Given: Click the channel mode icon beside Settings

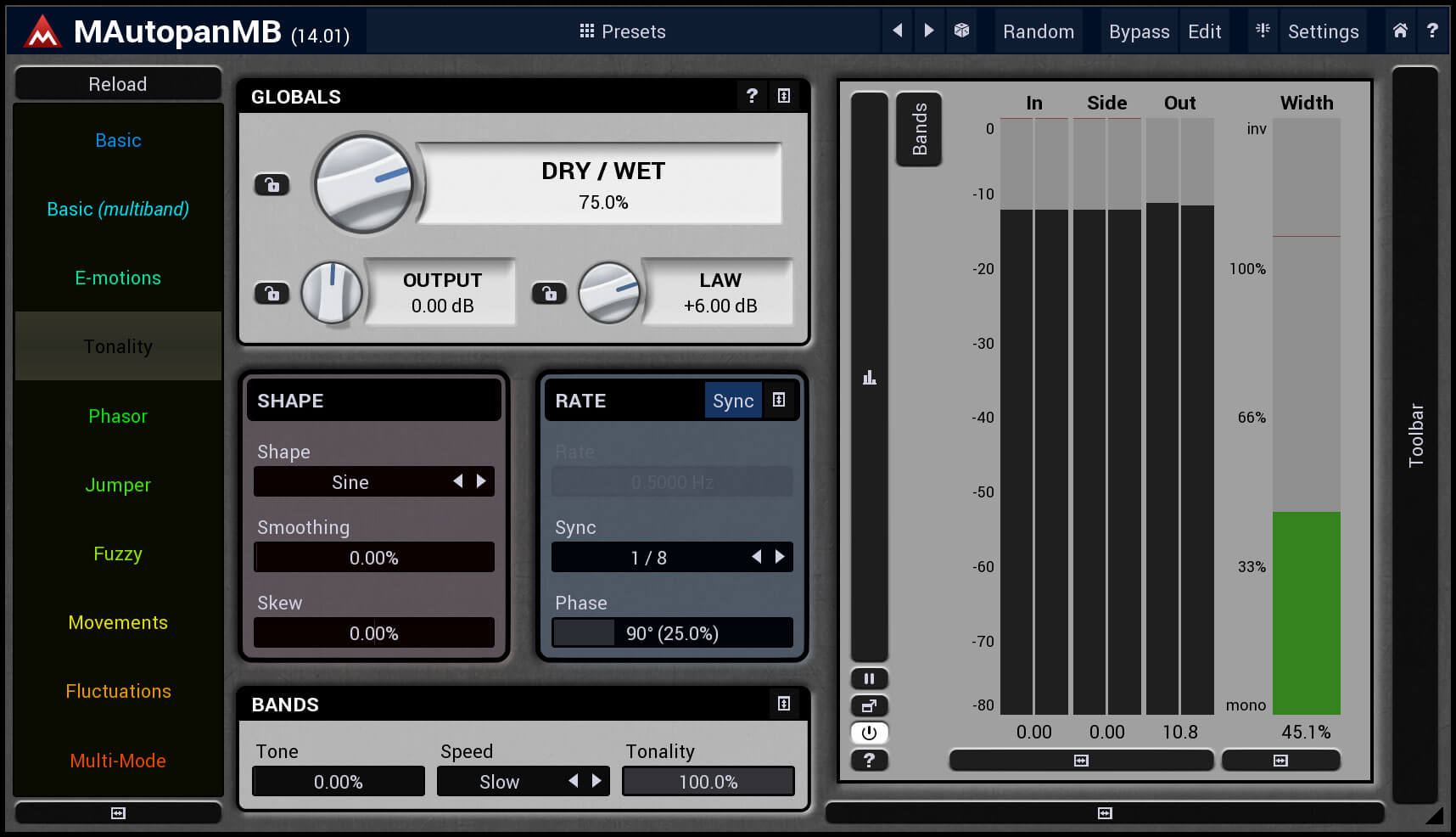Looking at the screenshot, I should coord(1263,31).
